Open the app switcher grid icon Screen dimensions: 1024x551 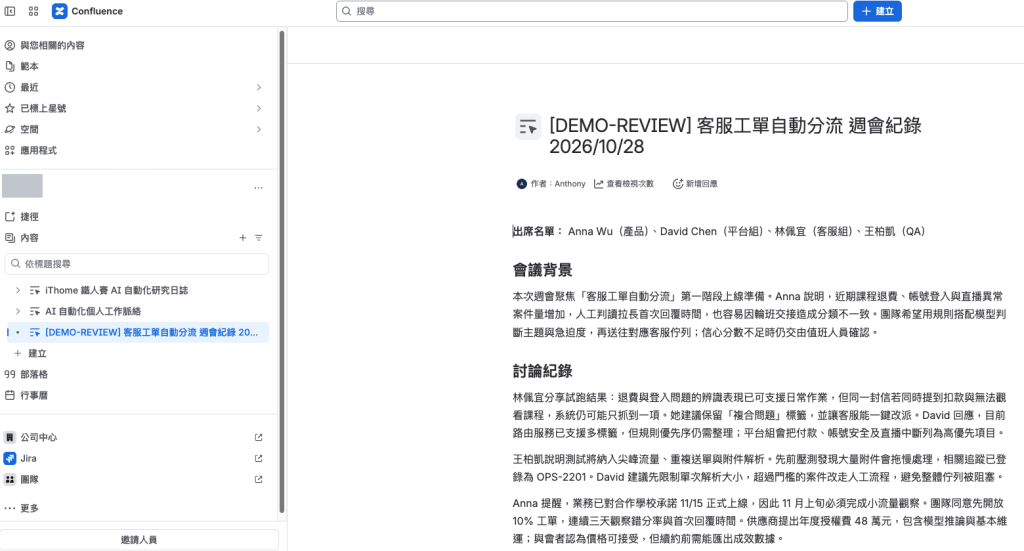click(33, 11)
